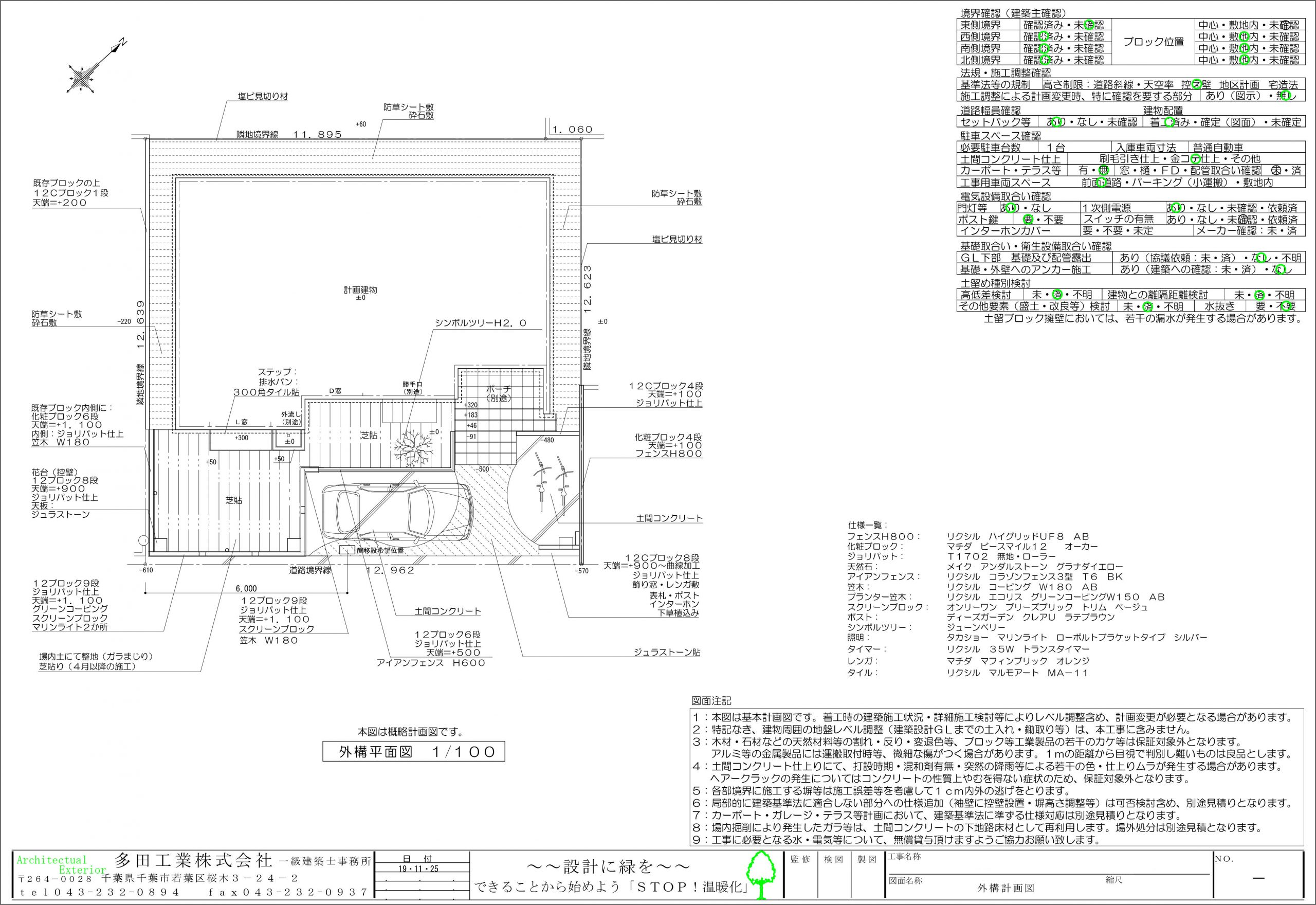Click the 必要駐車台数 1台 value
This screenshot has width=1316, height=905.
pos(1055,148)
